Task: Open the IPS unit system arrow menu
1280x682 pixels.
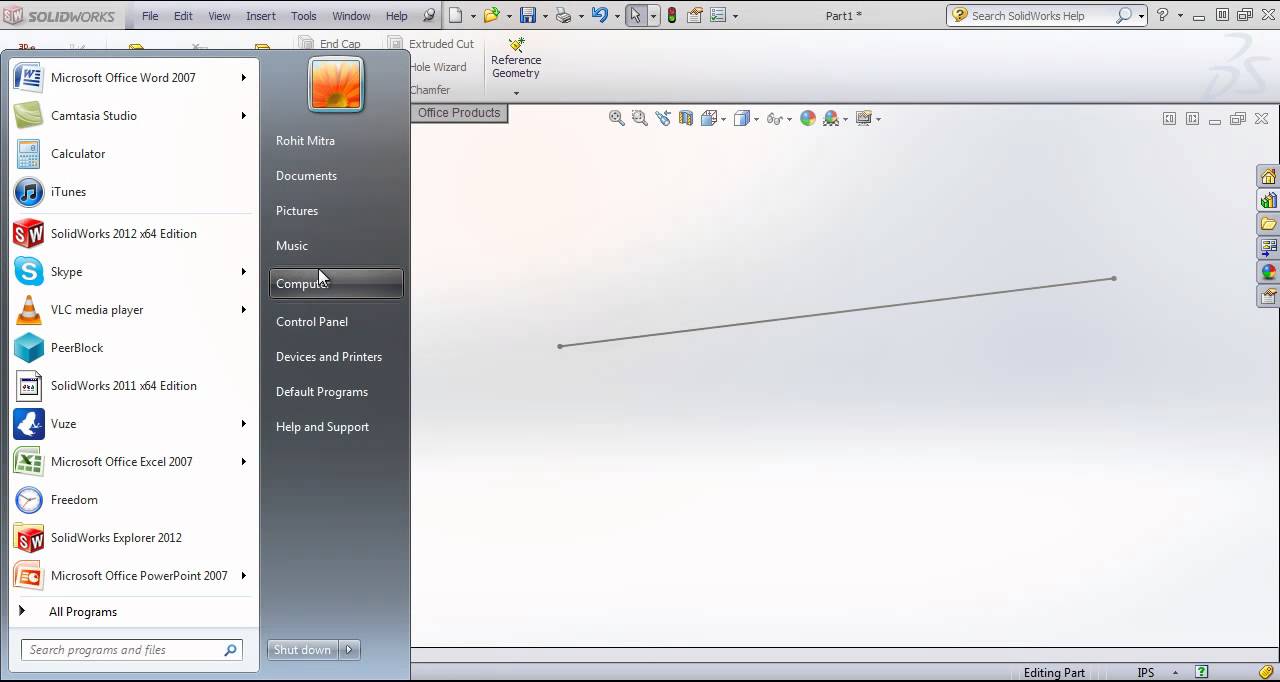Action: point(1175,673)
